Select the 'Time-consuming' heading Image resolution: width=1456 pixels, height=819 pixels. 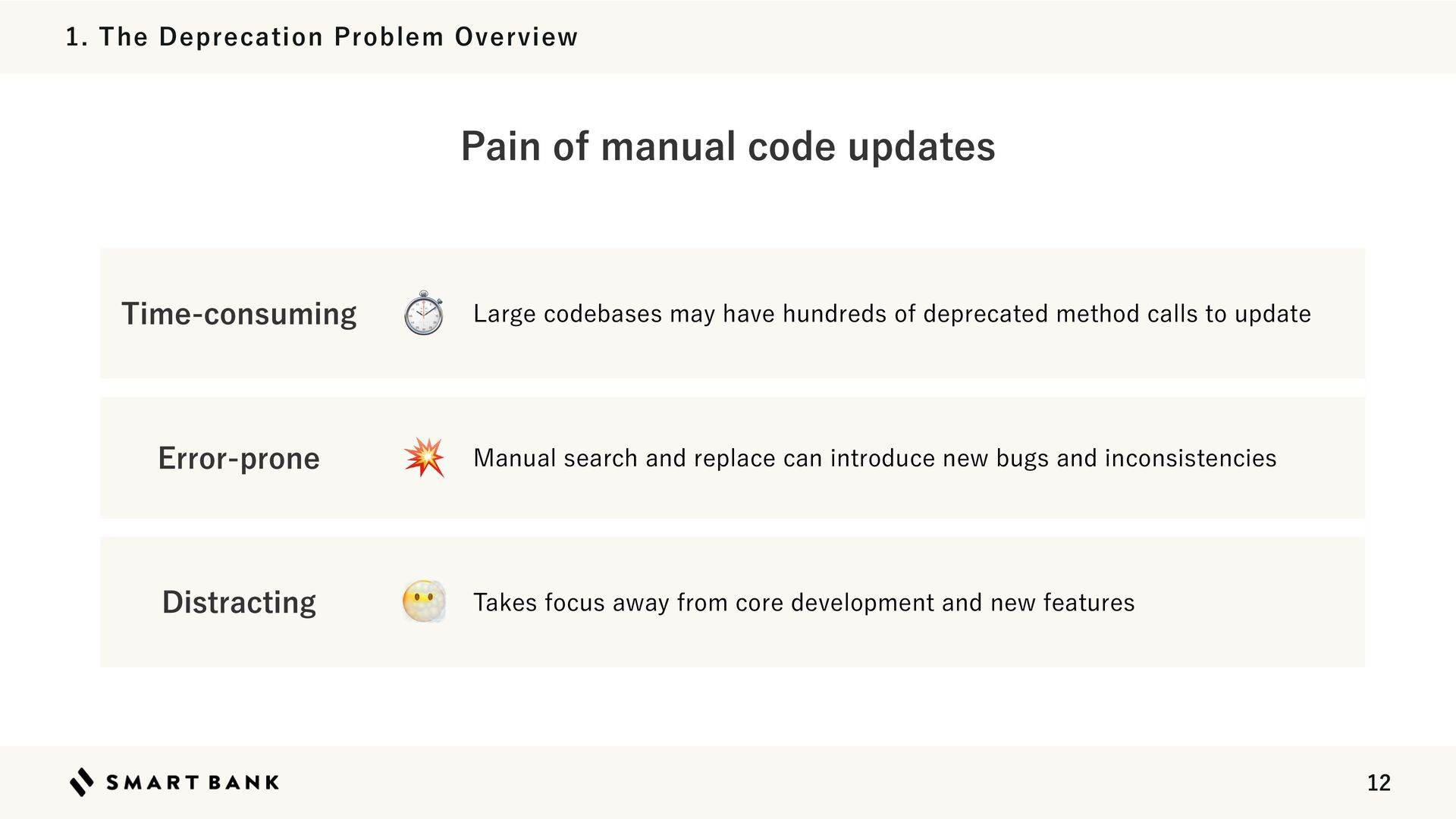tap(239, 314)
